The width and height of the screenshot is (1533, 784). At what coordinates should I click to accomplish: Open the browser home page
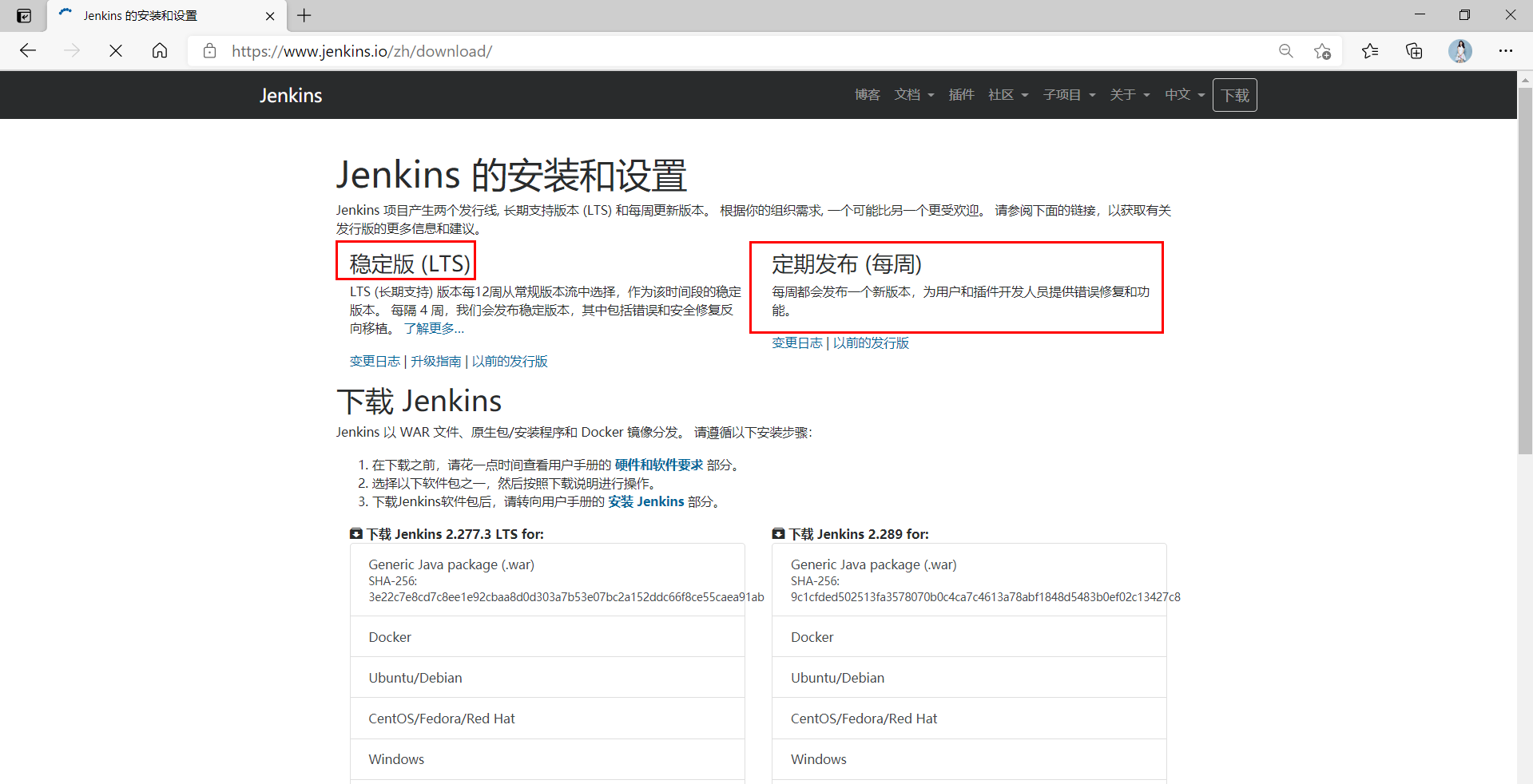(x=160, y=51)
